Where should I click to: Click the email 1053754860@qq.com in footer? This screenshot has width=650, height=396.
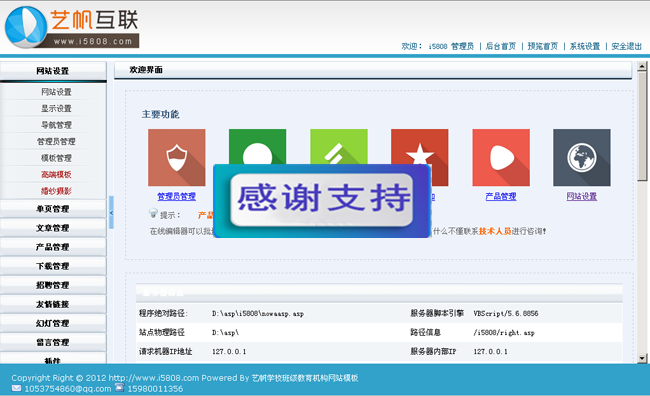68,389
